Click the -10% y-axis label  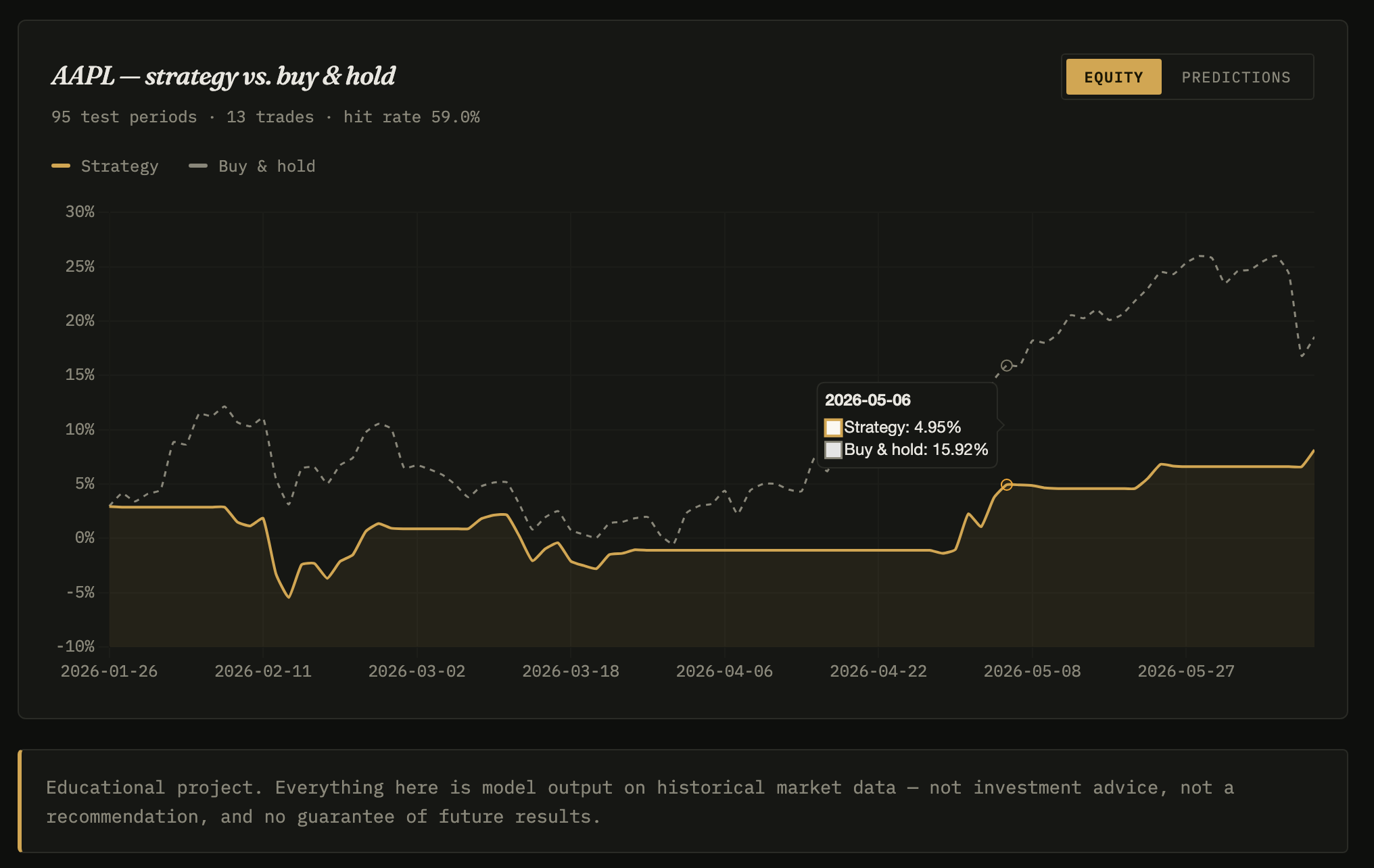coord(75,646)
